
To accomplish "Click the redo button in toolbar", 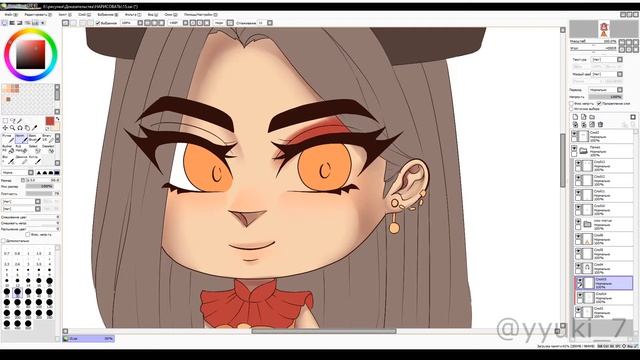I will [73, 23].
